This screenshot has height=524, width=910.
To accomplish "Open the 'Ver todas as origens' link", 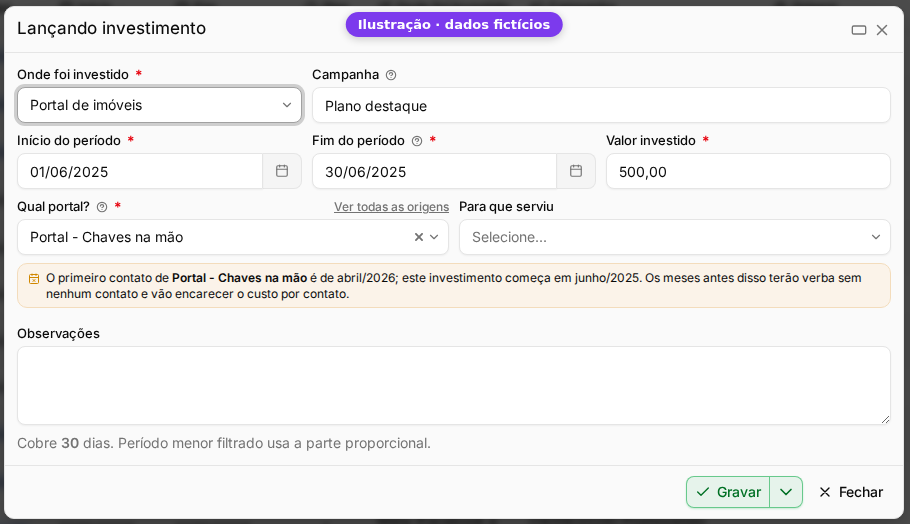I will pyautogui.click(x=391, y=207).
